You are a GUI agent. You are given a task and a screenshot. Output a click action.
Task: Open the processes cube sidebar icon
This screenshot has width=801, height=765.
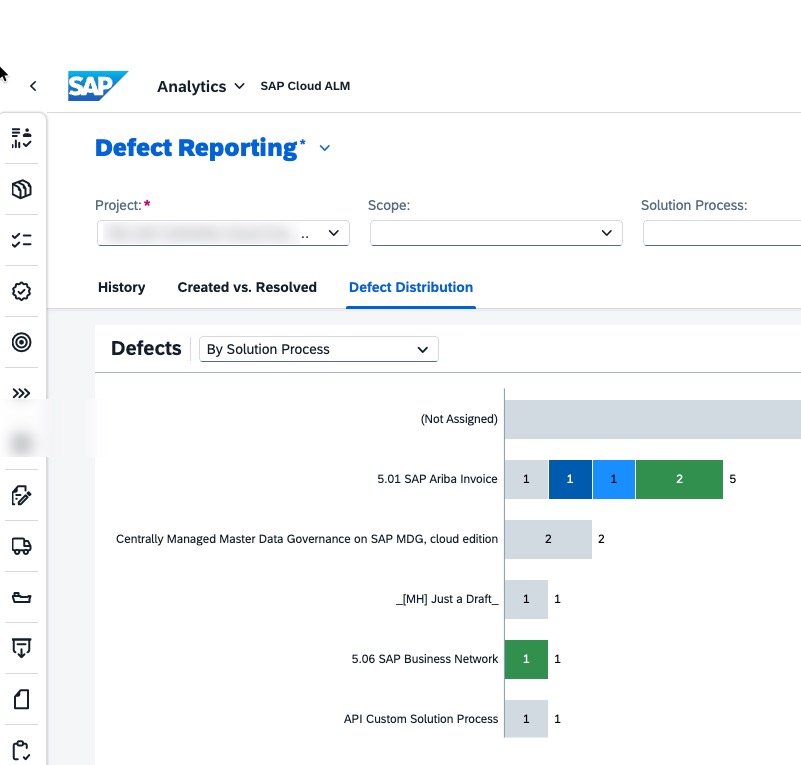(21, 189)
